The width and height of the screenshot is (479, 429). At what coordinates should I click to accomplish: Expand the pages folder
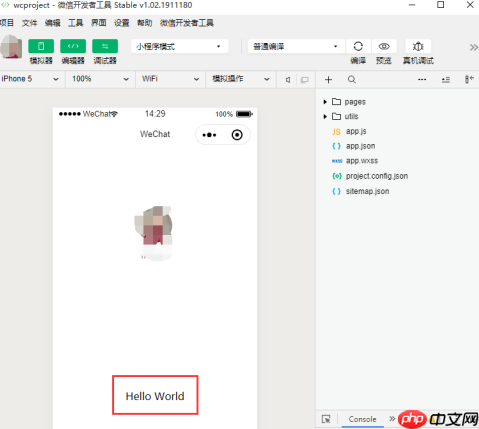click(x=325, y=102)
